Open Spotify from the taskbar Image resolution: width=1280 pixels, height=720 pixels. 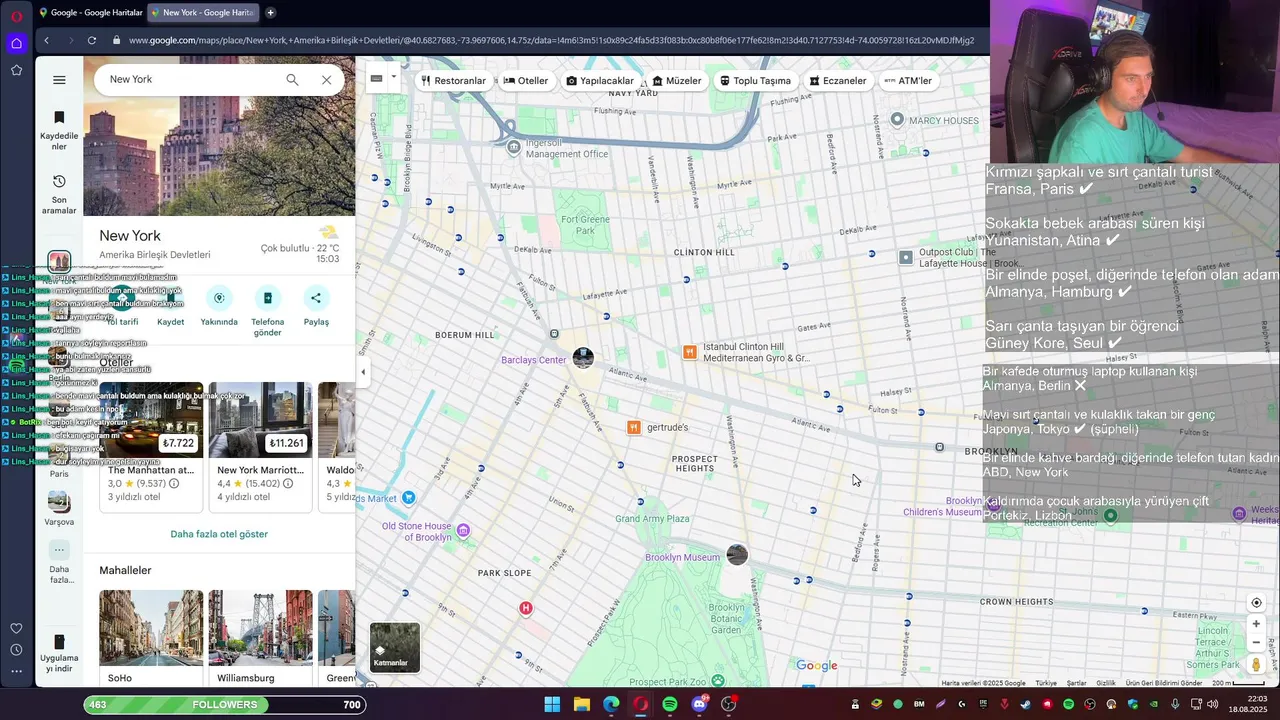point(670,704)
